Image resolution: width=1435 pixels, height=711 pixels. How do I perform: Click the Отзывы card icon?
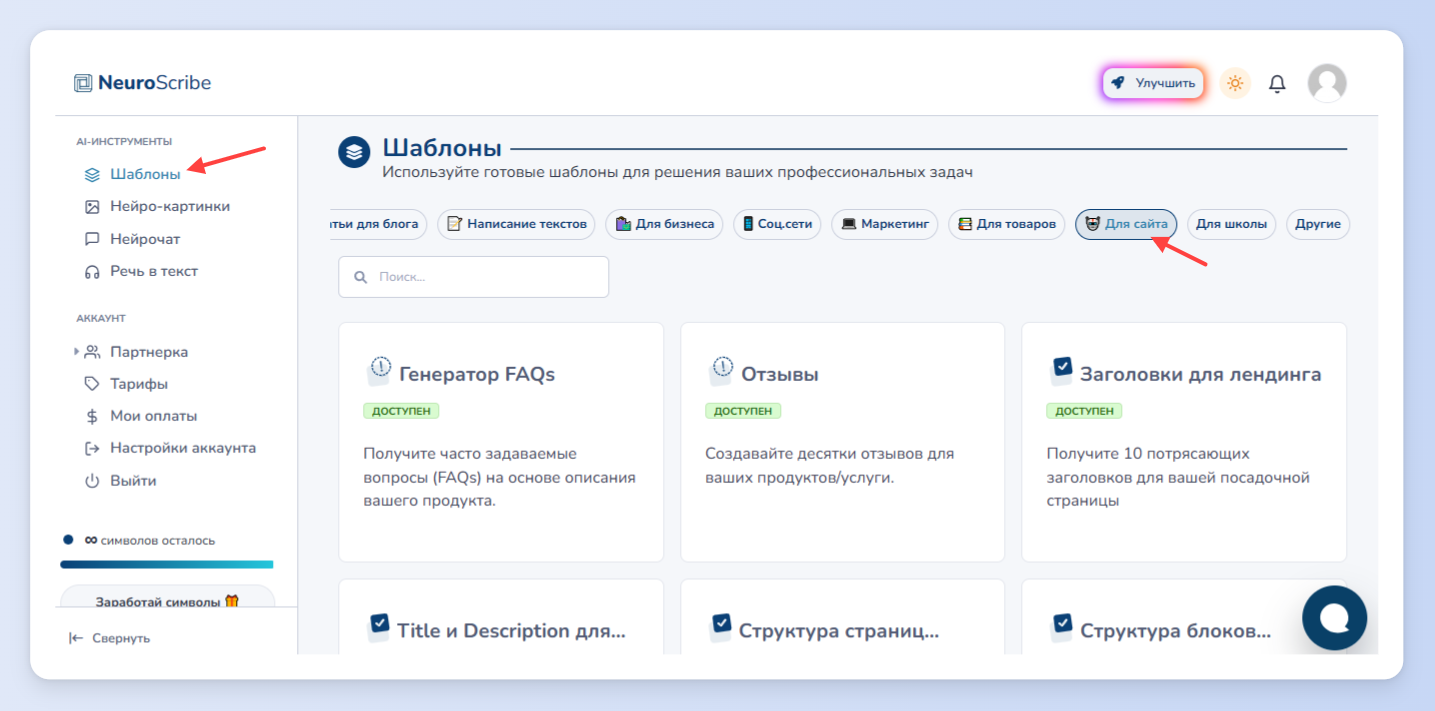721,371
